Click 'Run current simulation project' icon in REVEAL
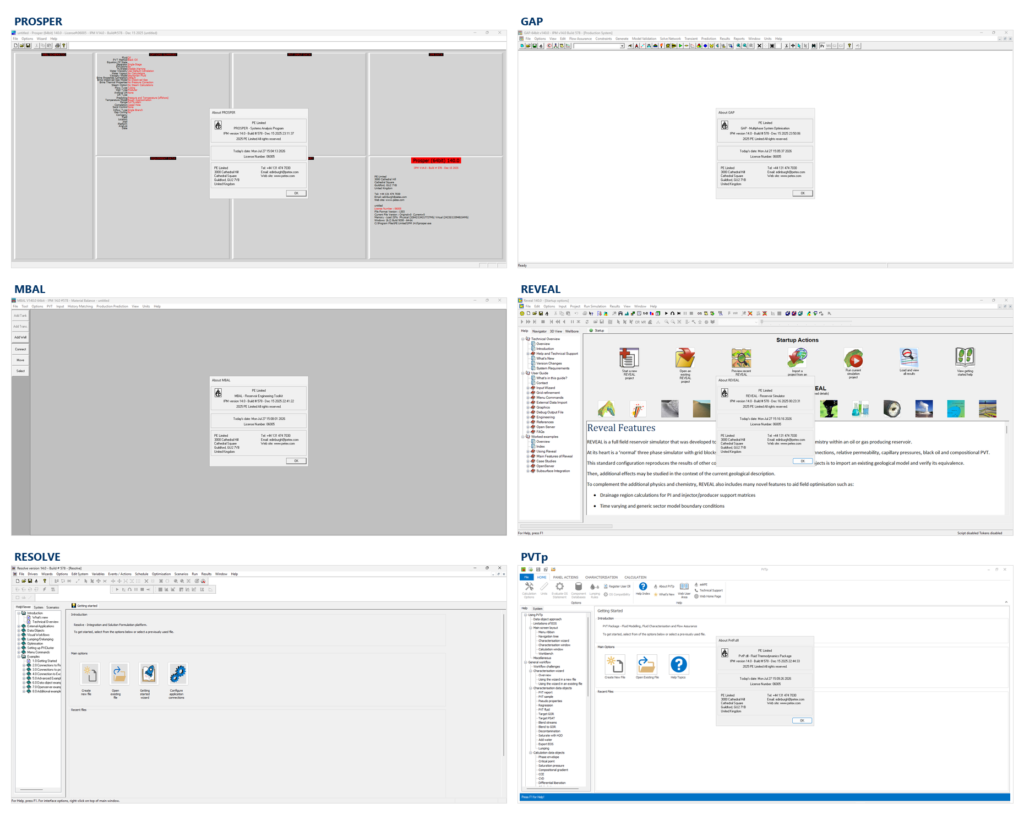Image resolution: width=1024 pixels, height=814 pixels. coord(854,358)
